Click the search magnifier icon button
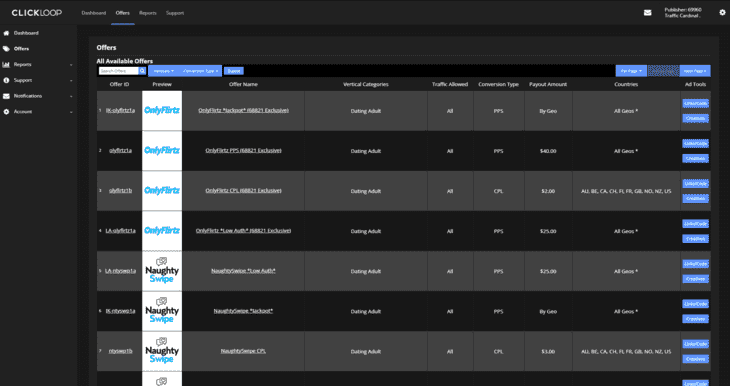The image size is (730, 386). (142, 71)
